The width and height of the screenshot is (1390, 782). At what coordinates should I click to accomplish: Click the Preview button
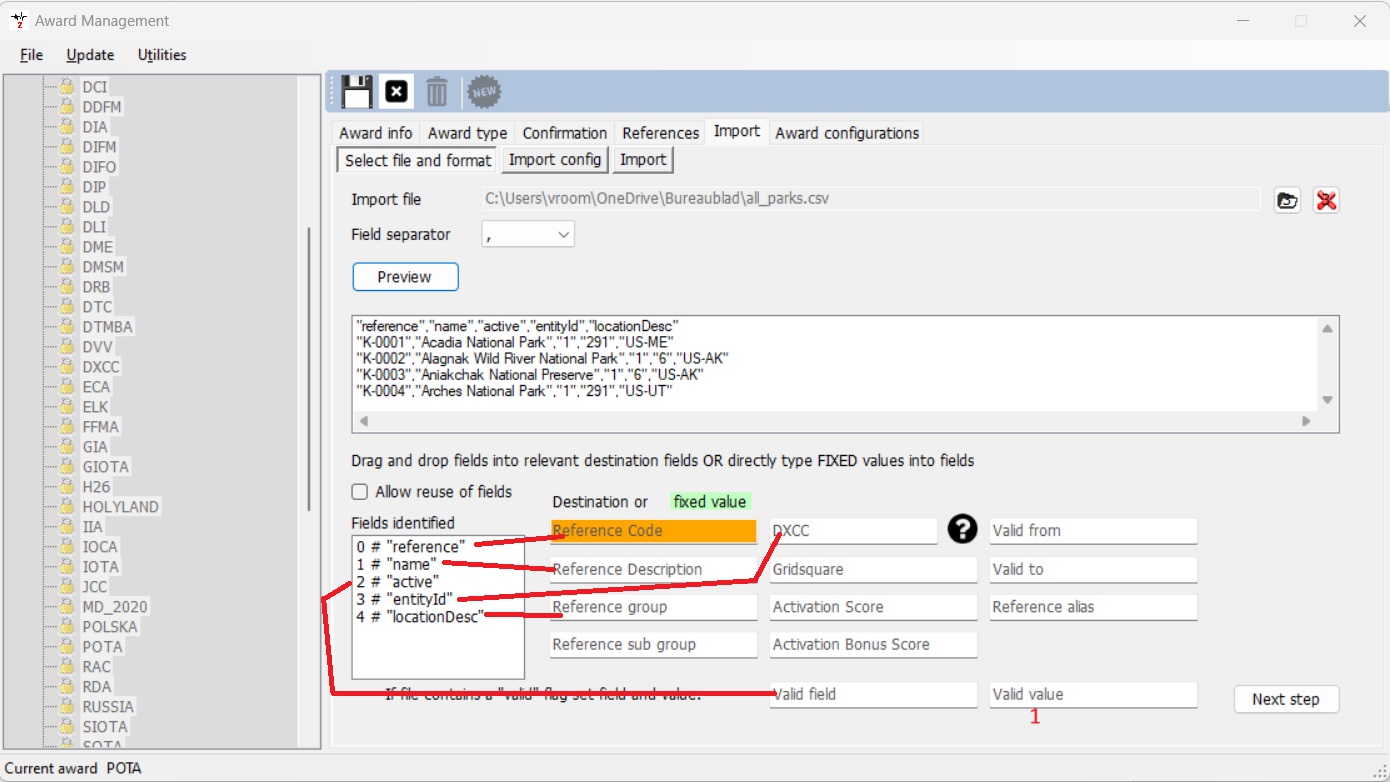[x=405, y=277]
